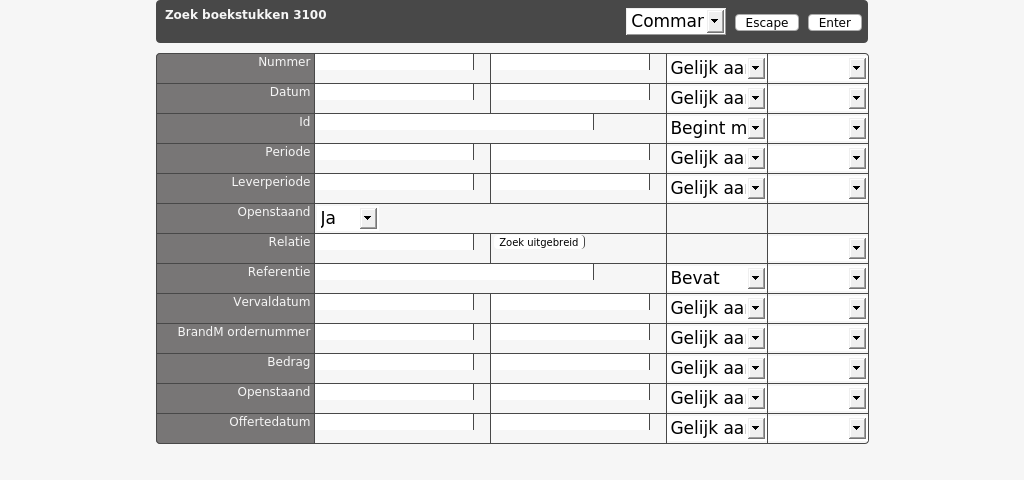Viewport: 1024px width, 480px height.
Task: Expand the Leverperiode comparison operator dropdown
Action: pos(717,188)
